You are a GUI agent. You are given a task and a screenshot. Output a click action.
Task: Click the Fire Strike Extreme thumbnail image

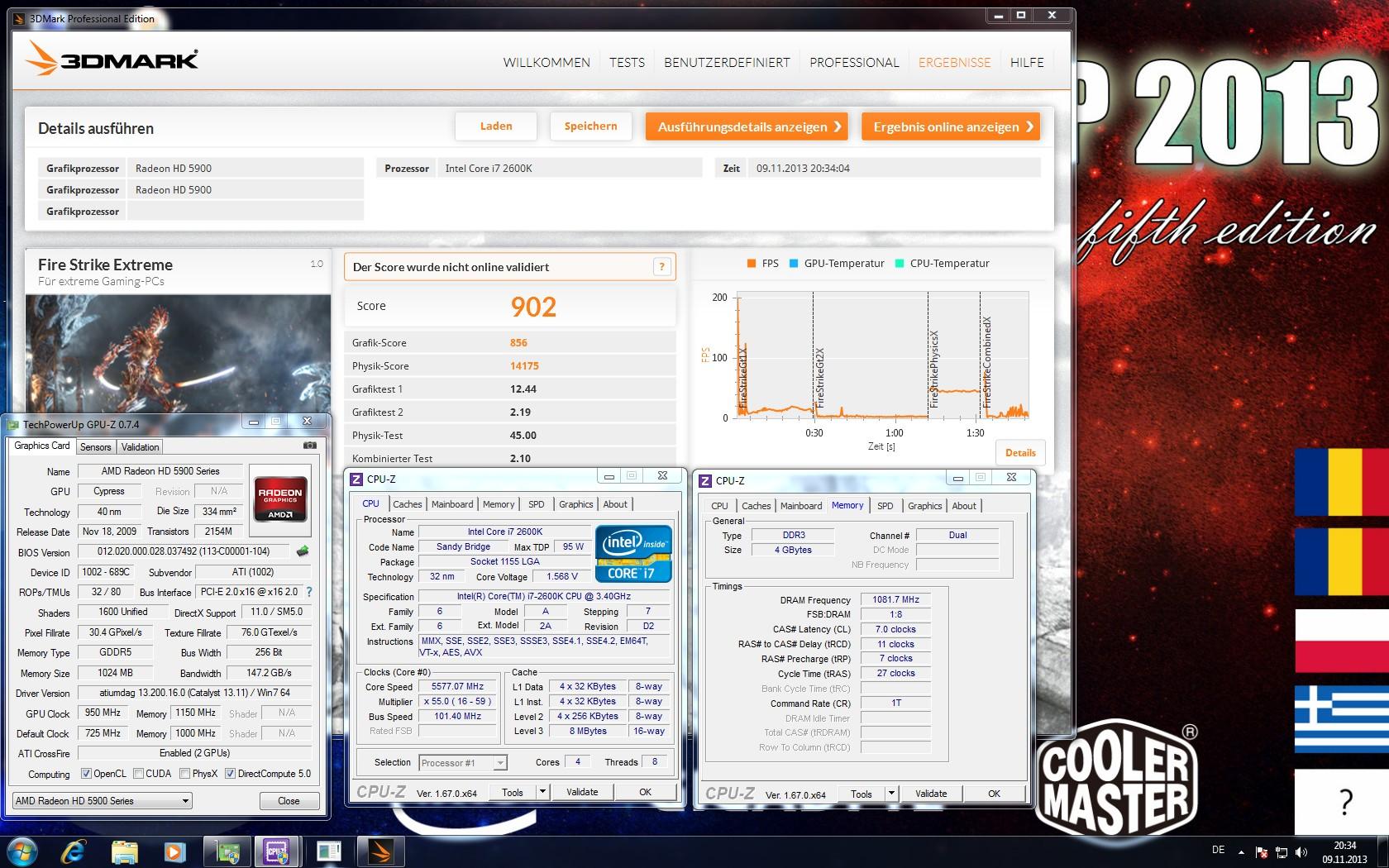tap(178, 353)
